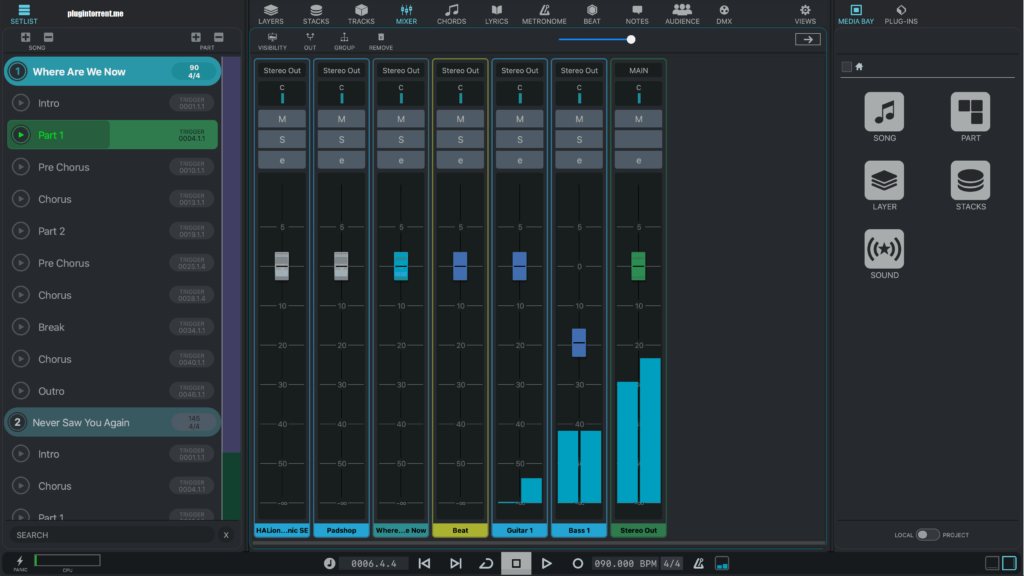The height and width of the screenshot is (576, 1024).
Task: Click the Panic lightning icon
Action: click(20, 562)
